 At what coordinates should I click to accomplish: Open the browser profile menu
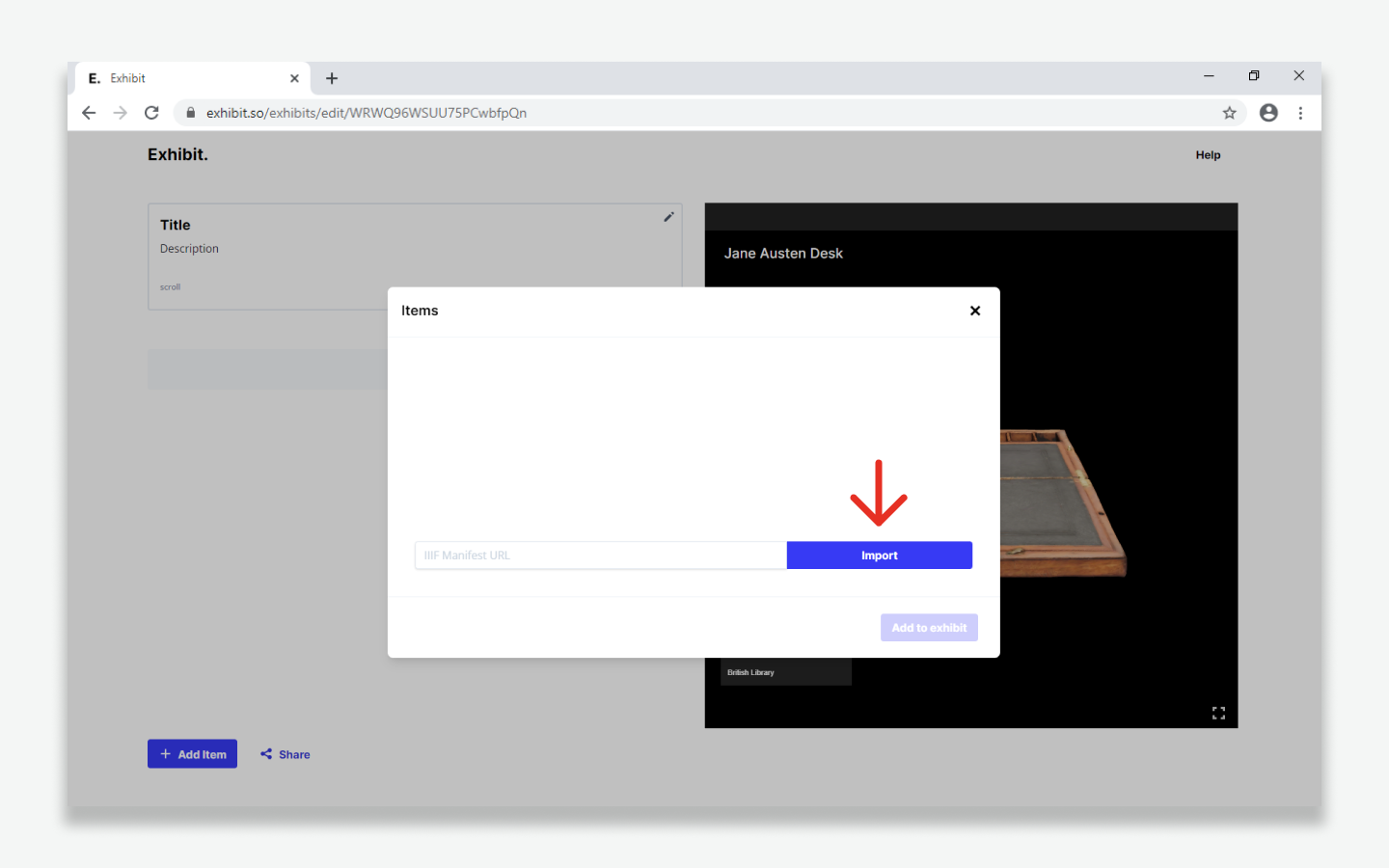[1268, 113]
